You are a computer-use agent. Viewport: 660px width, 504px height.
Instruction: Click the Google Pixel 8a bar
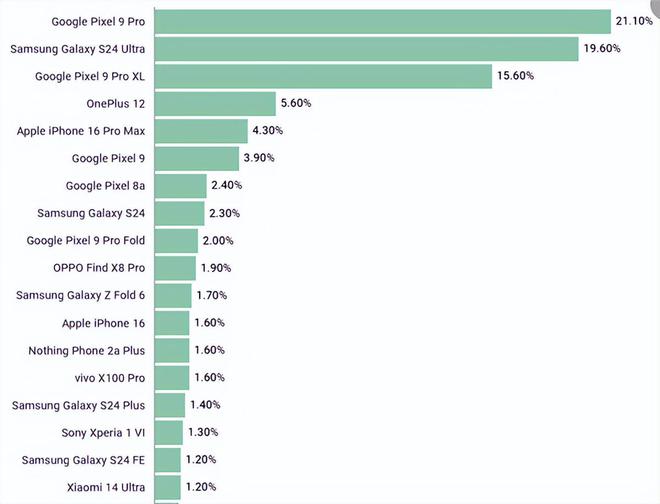[x=181, y=186]
